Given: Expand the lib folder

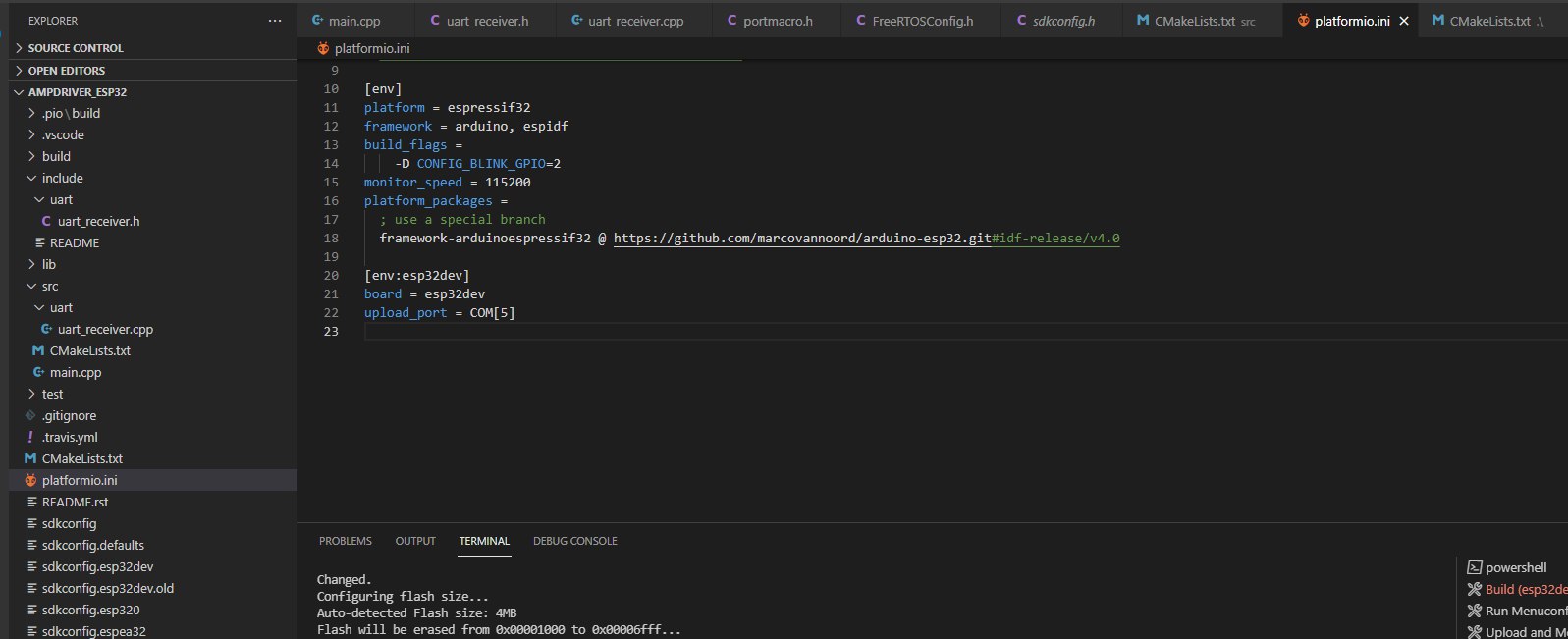Looking at the screenshot, I should 48,264.
